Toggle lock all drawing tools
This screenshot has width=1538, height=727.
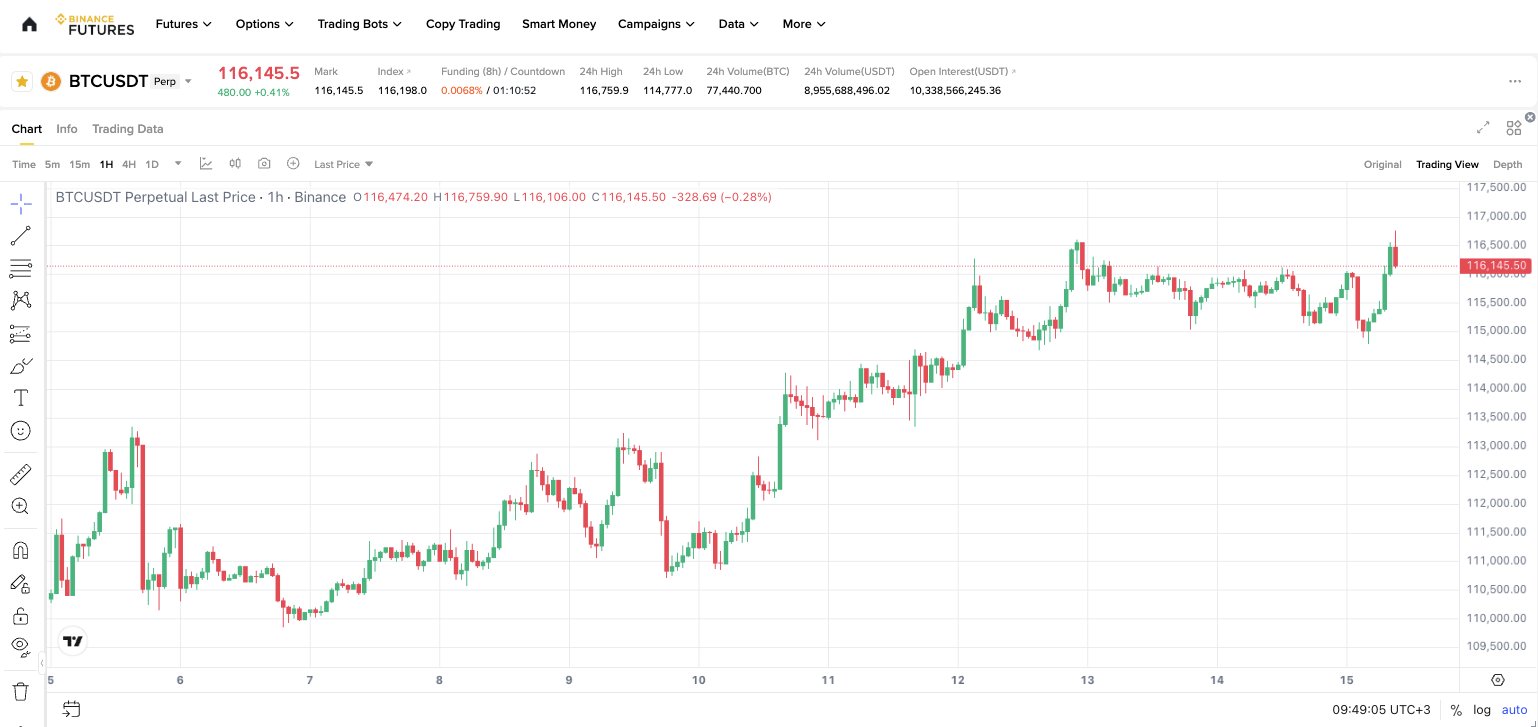20,615
